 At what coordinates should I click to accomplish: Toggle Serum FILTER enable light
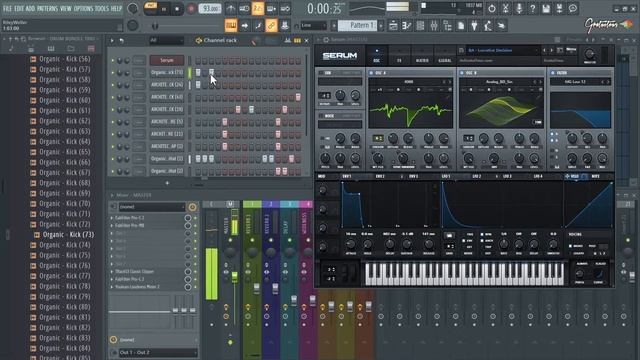553,73
